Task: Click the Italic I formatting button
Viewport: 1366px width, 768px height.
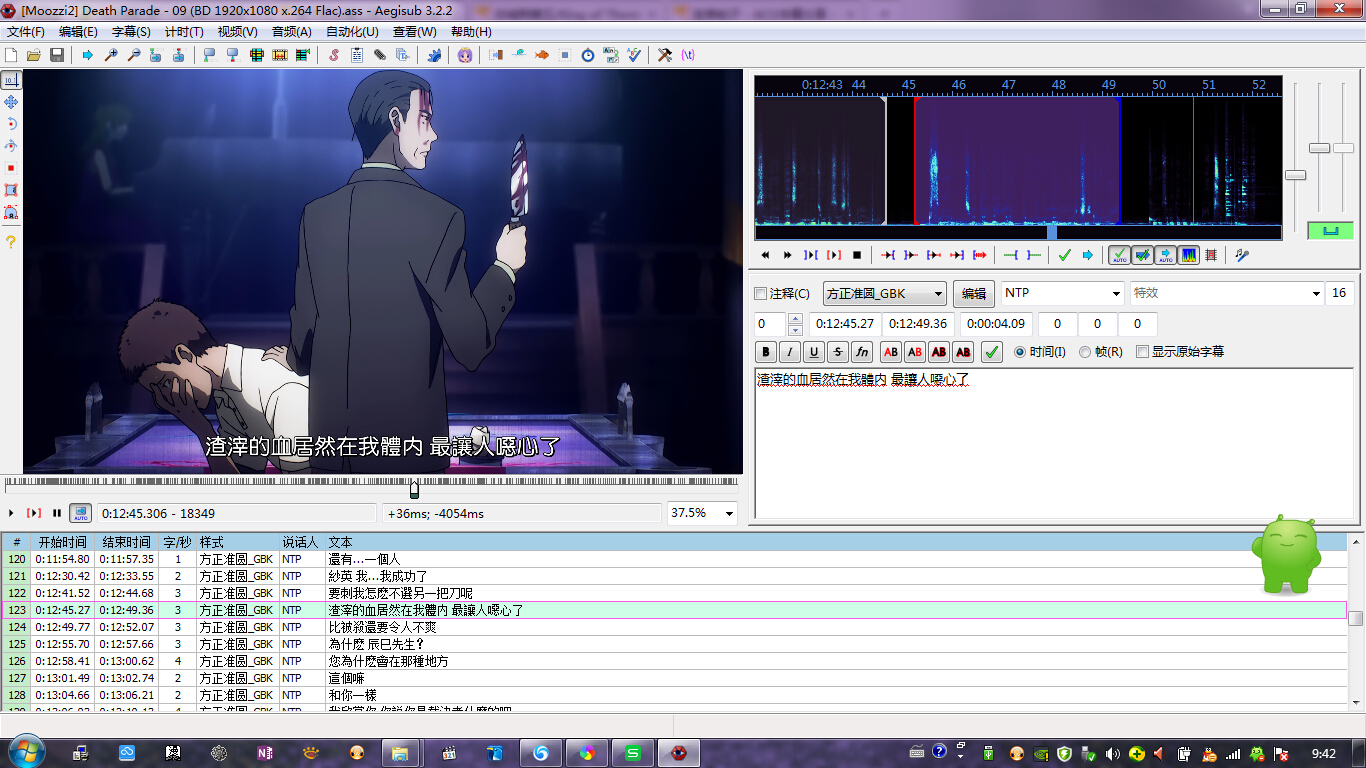Action: [x=790, y=352]
